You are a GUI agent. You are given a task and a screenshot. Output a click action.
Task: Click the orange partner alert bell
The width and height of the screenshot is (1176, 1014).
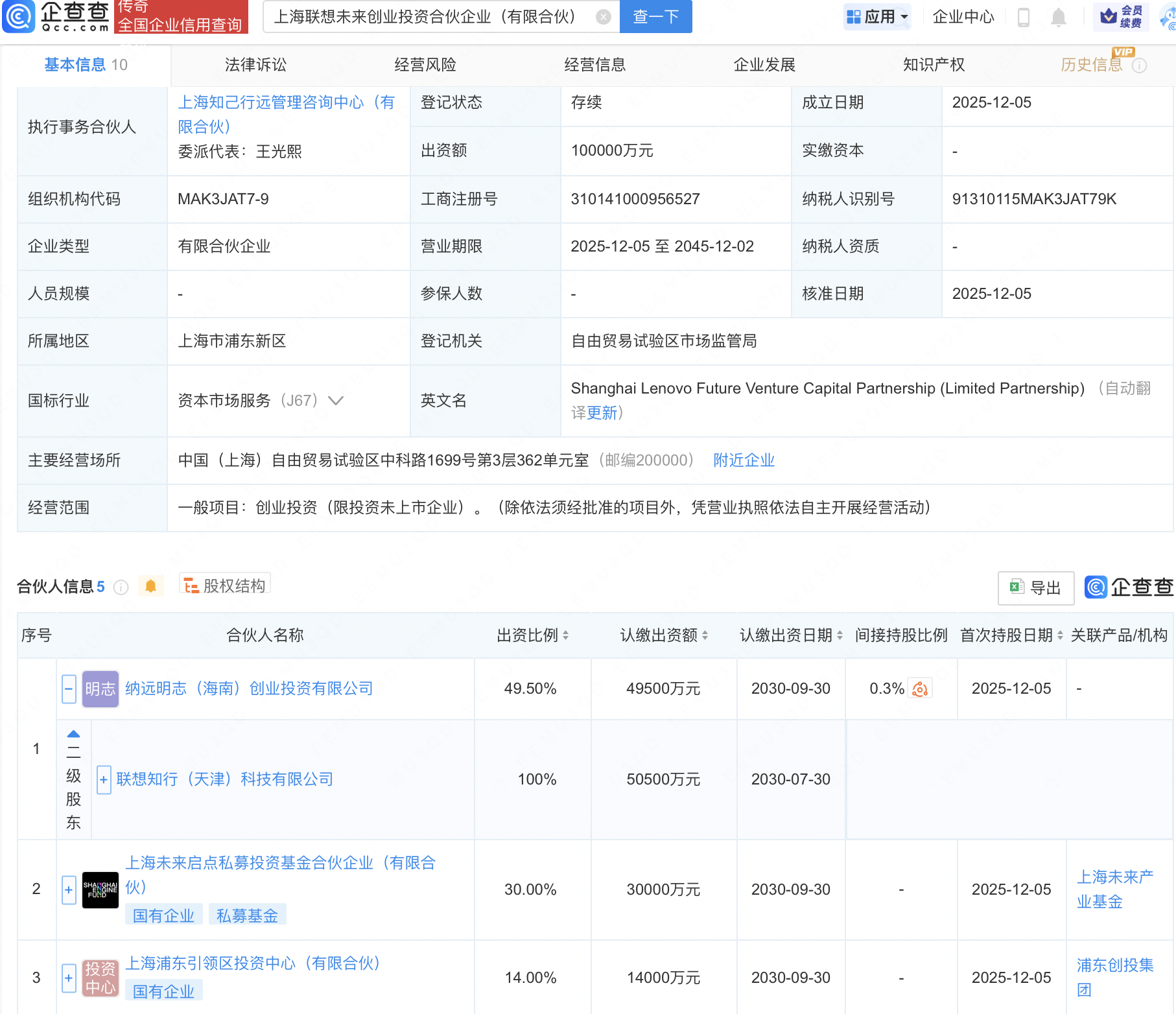coord(150,586)
